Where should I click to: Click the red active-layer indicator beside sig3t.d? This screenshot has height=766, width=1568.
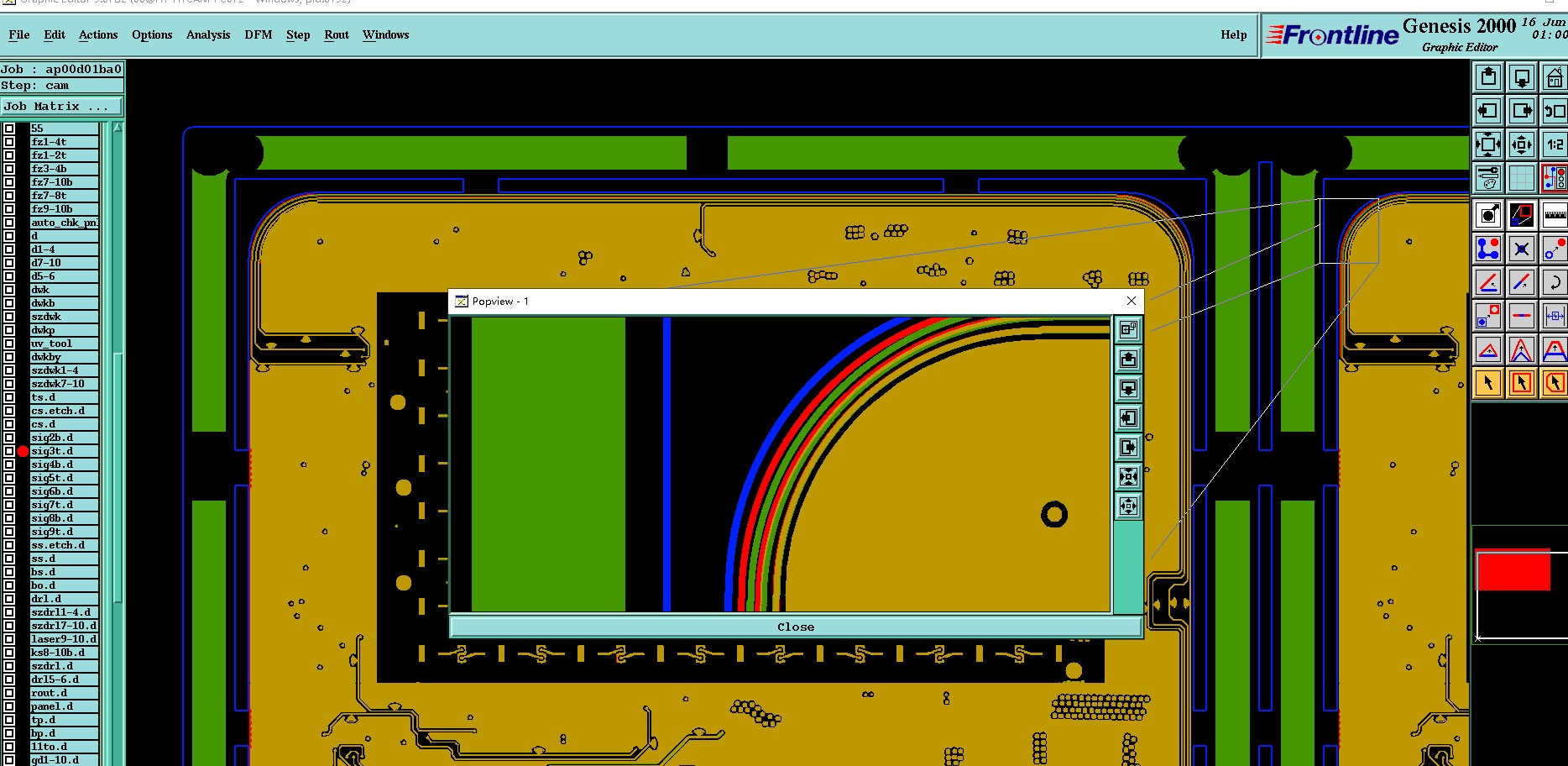point(23,451)
